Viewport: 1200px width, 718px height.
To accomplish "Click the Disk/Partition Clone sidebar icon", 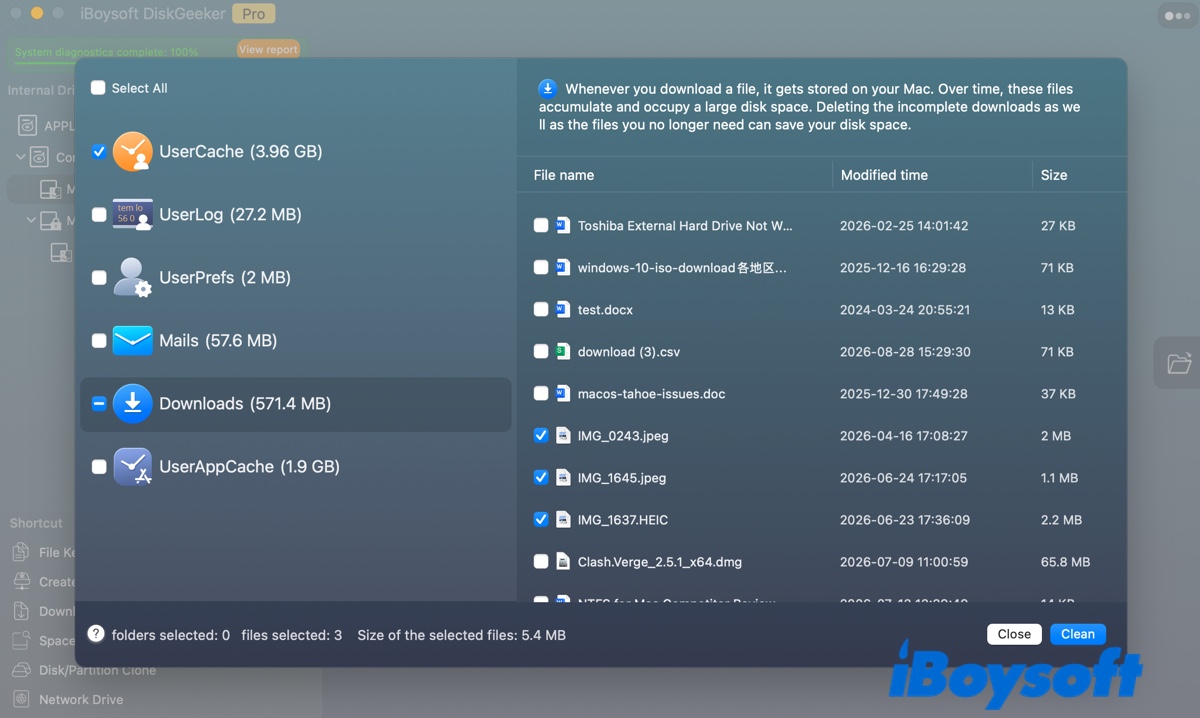I will tap(21, 670).
